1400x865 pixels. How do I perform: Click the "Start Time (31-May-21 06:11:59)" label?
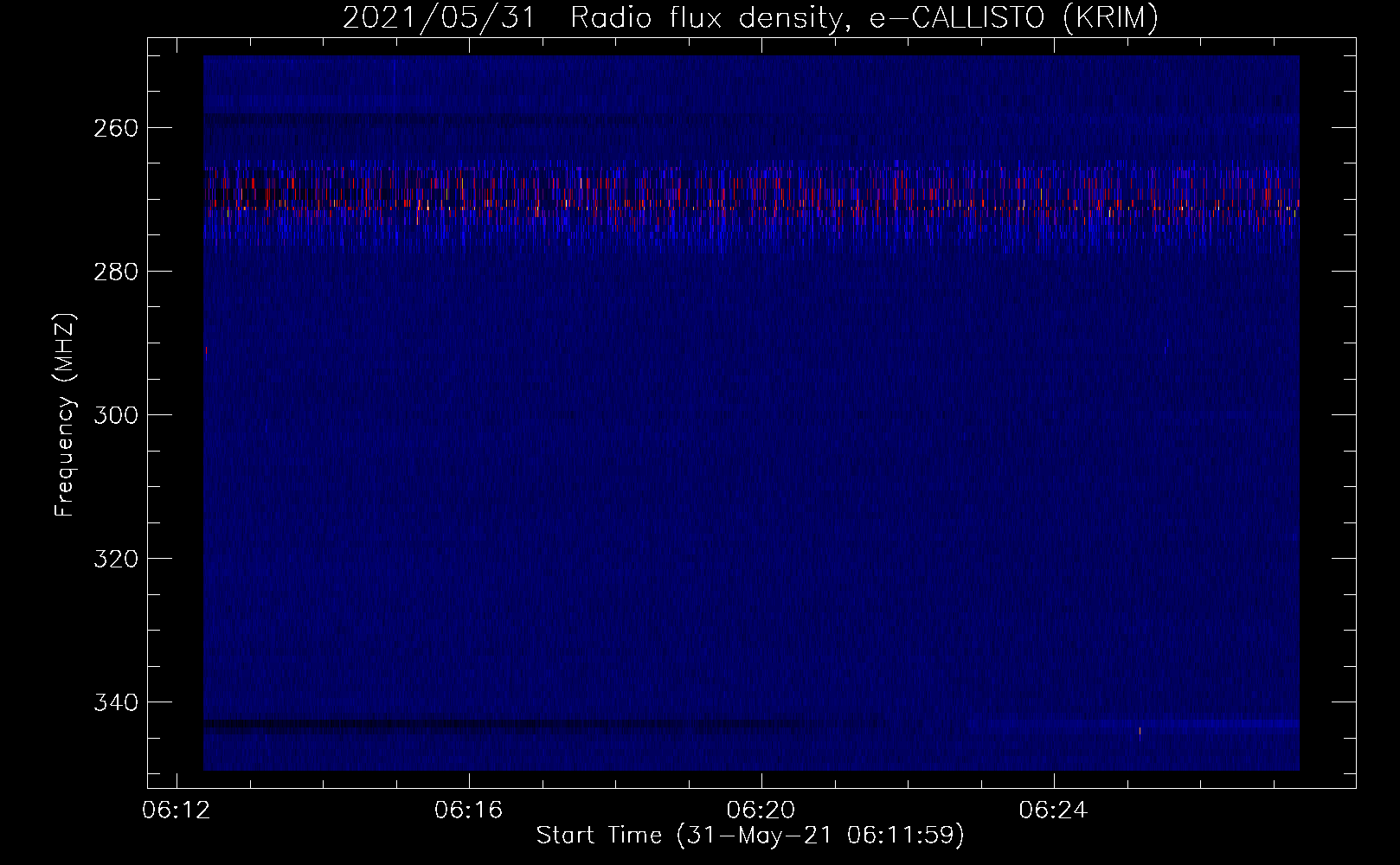[750, 835]
